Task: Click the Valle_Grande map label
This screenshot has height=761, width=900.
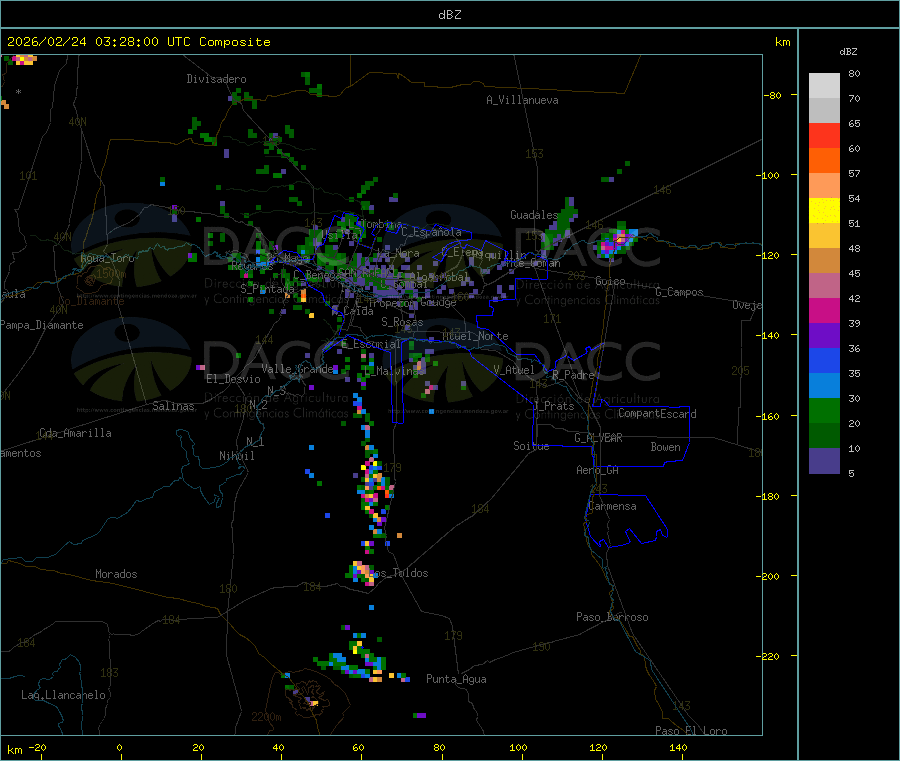Action: tap(297, 369)
